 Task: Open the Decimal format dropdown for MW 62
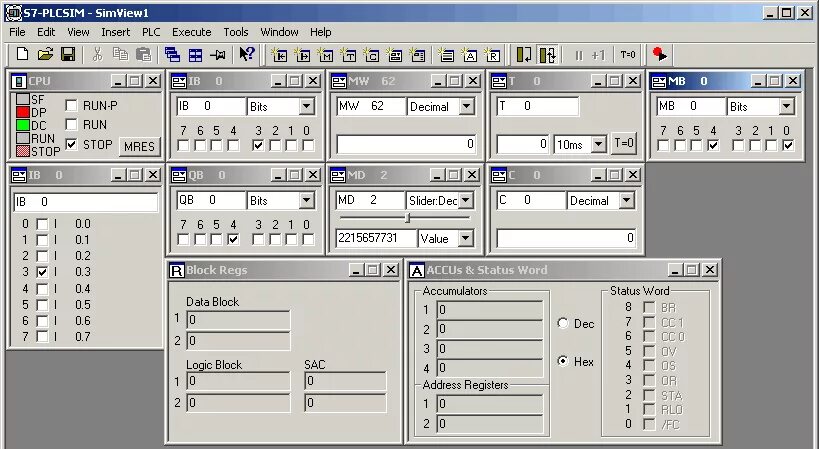tap(466, 107)
